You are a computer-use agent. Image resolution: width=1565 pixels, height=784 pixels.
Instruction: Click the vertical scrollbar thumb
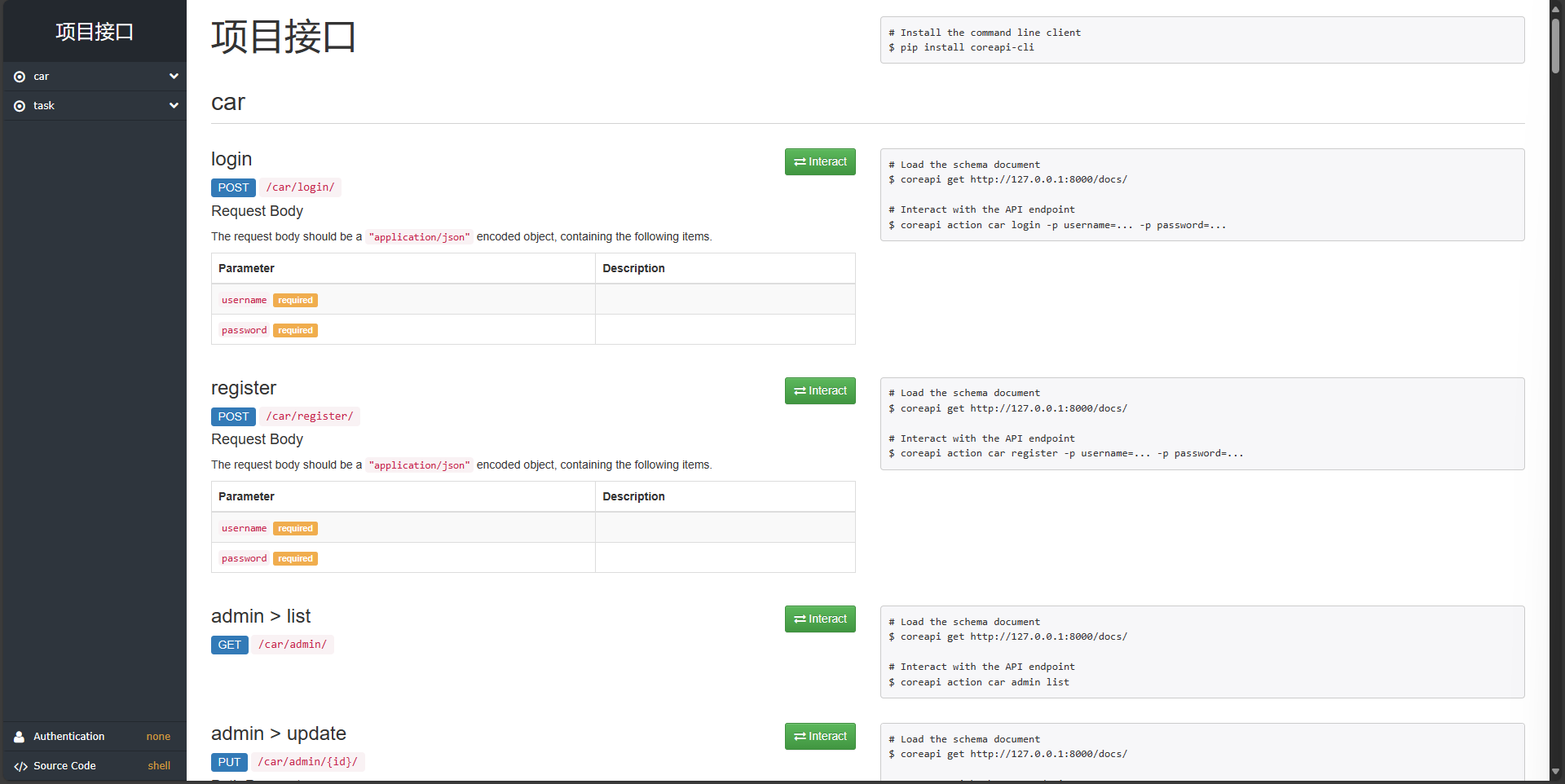point(1555,45)
